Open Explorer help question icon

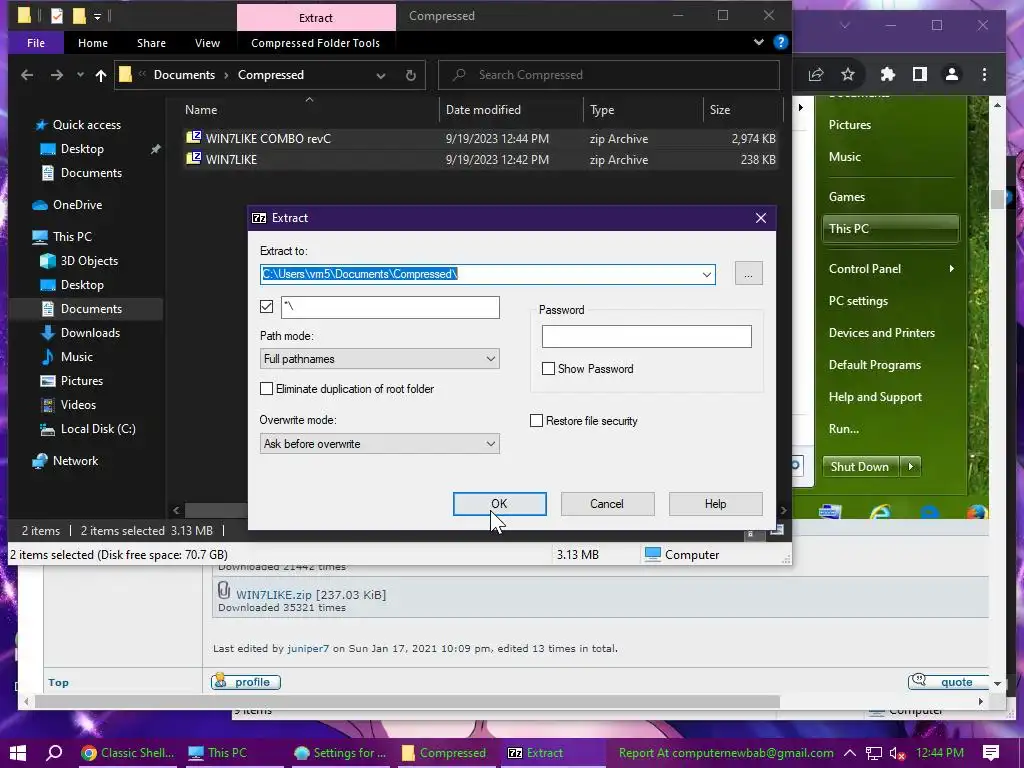coord(780,42)
